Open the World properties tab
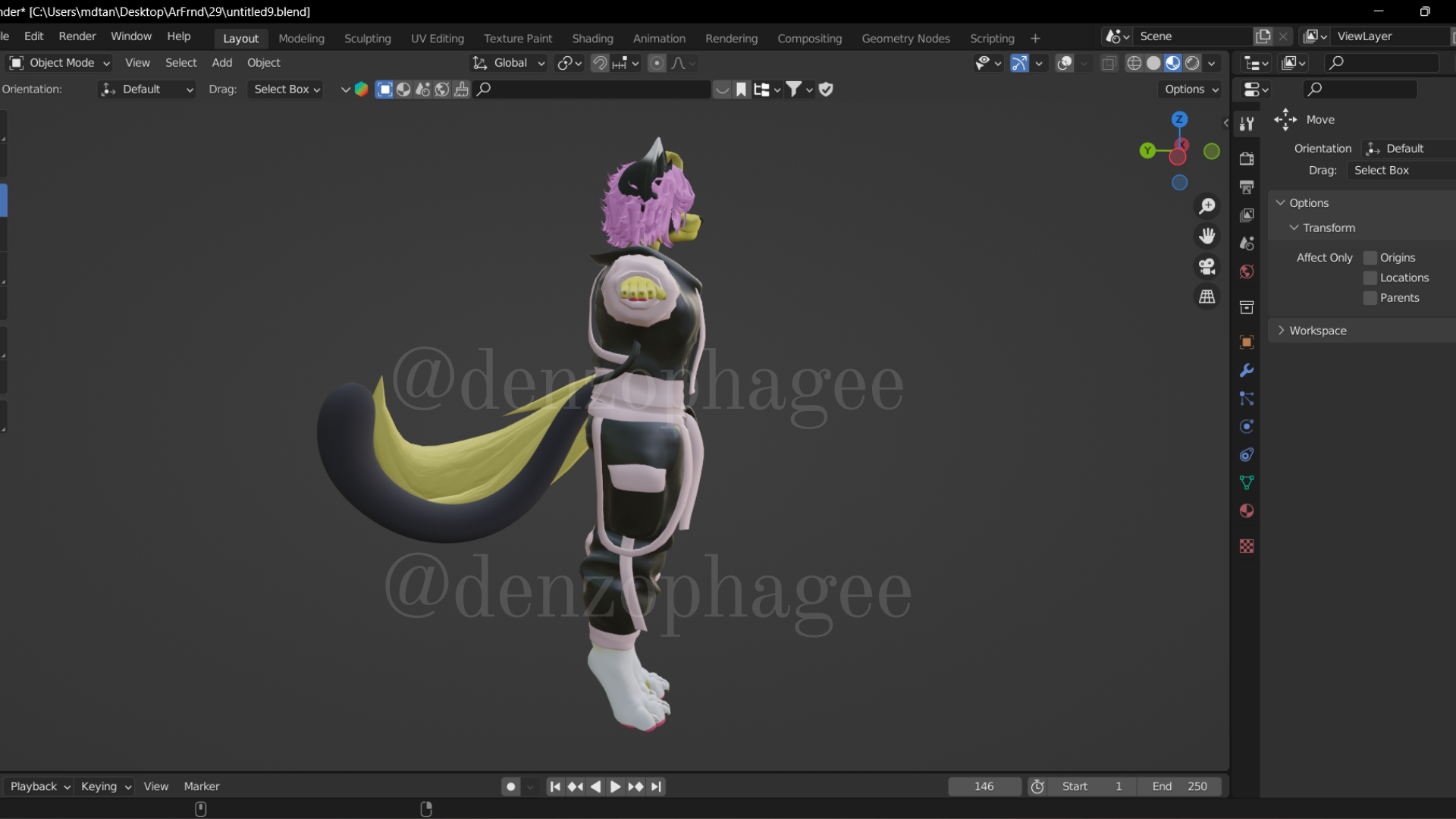This screenshot has height=819, width=1456. [x=1246, y=272]
